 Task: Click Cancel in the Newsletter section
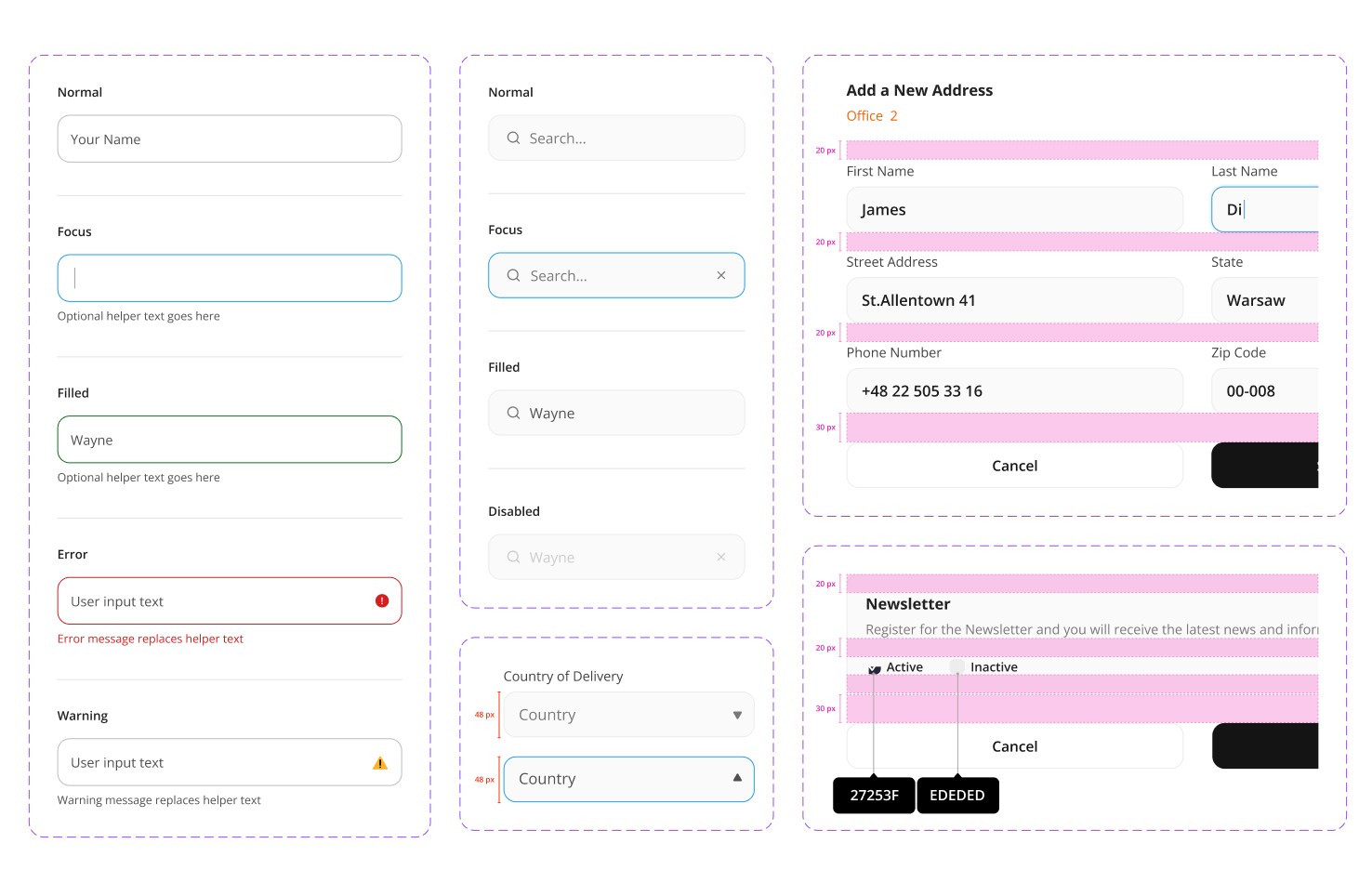[x=1014, y=746]
